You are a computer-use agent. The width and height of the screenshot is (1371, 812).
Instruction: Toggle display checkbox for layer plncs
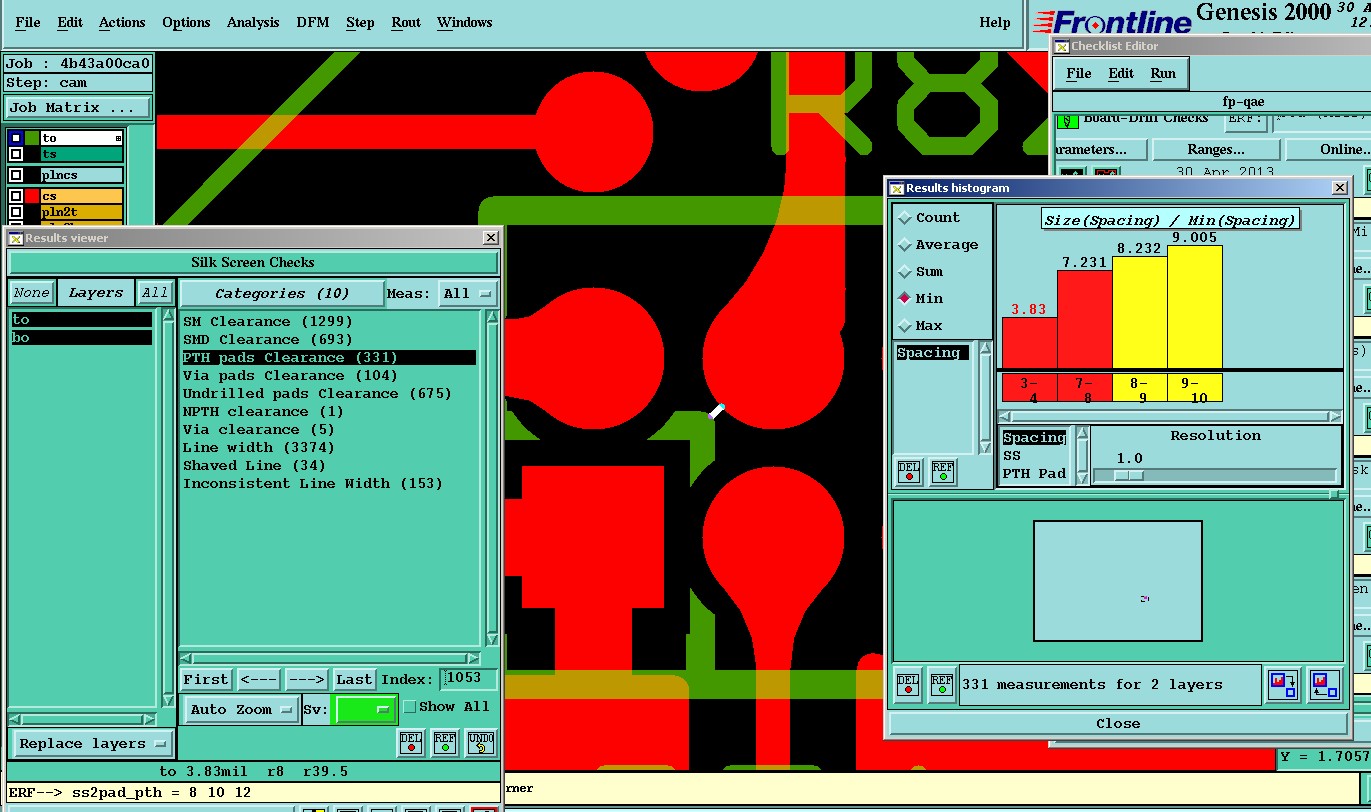[x=15, y=175]
